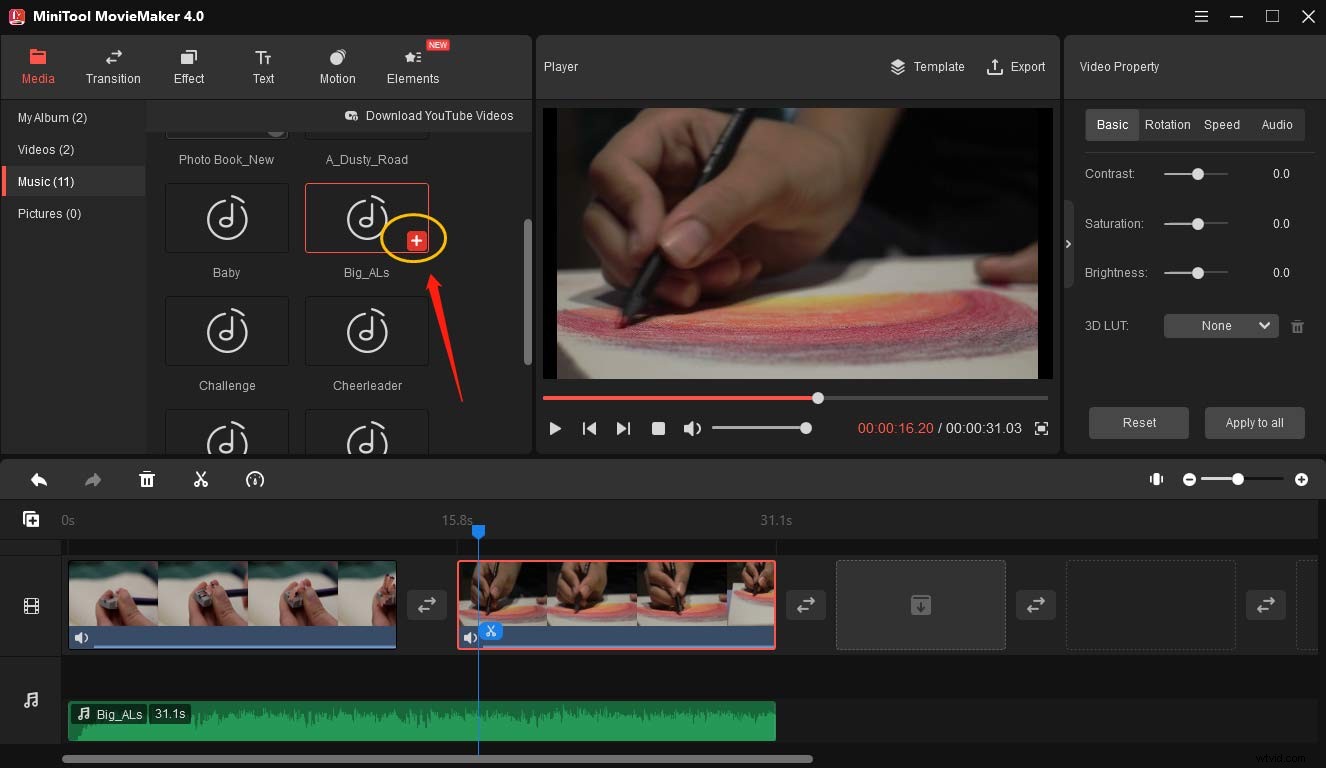Screen dimensions: 1326x768
Task: Click the Apply to all button
Action: [x=1254, y=423]
